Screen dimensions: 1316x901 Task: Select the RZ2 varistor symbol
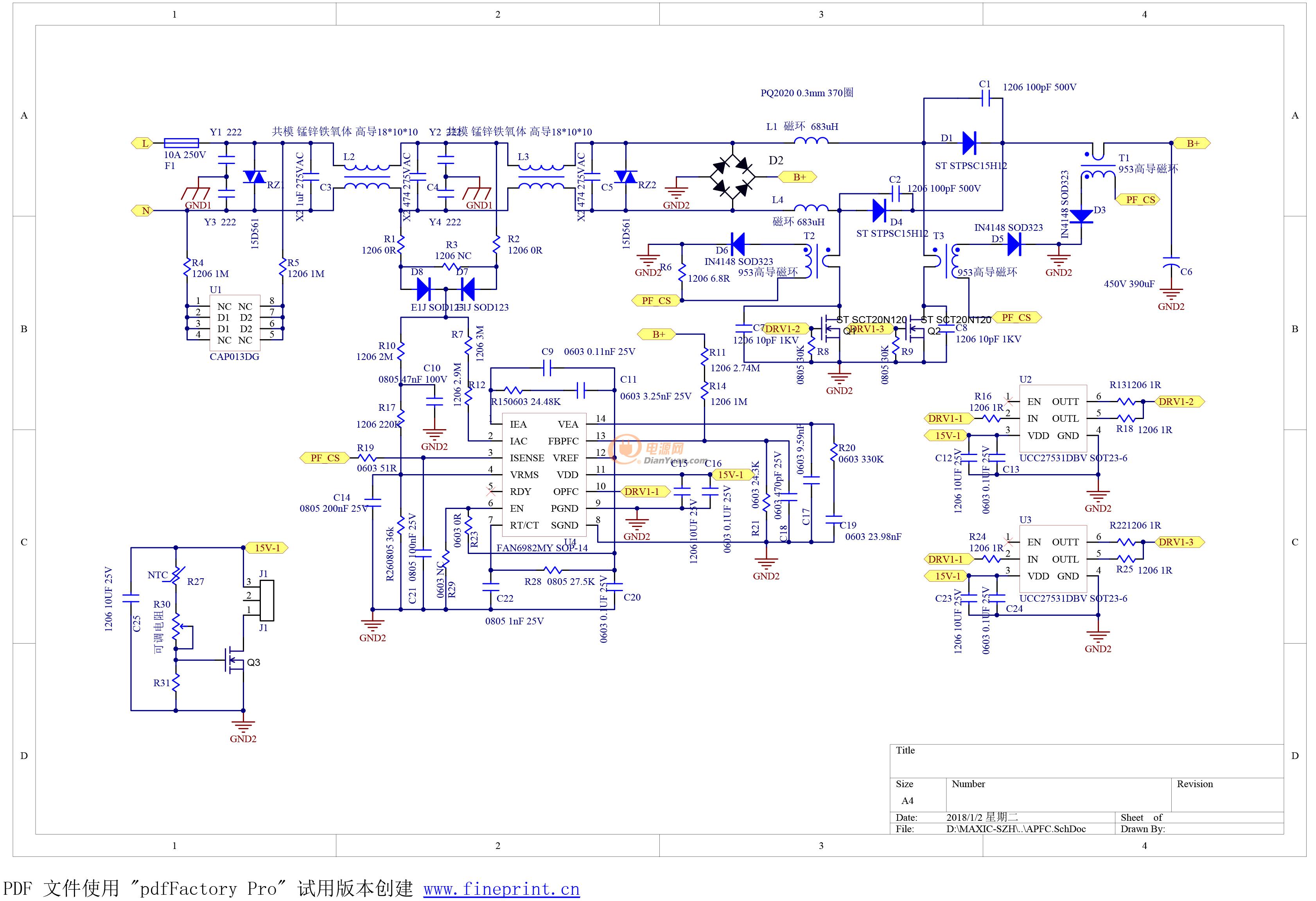626,177
